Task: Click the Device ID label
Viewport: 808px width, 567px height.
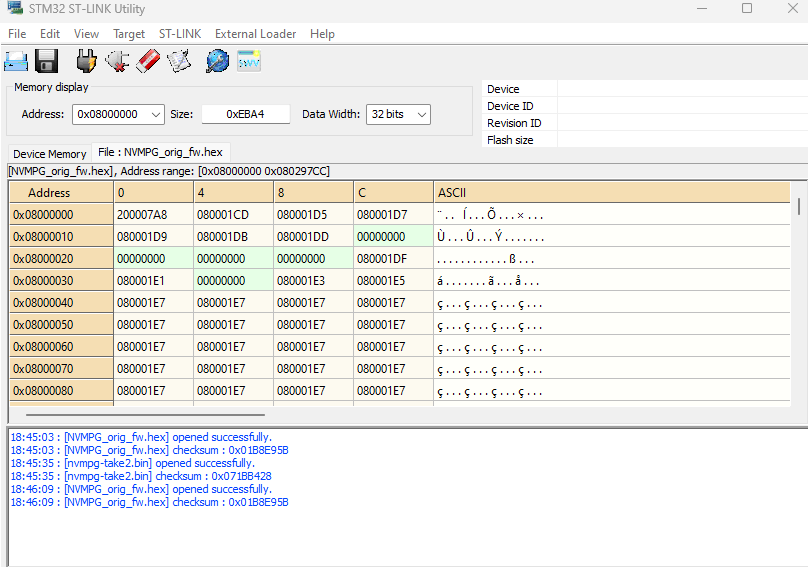Action: click(x=510, y=106)
